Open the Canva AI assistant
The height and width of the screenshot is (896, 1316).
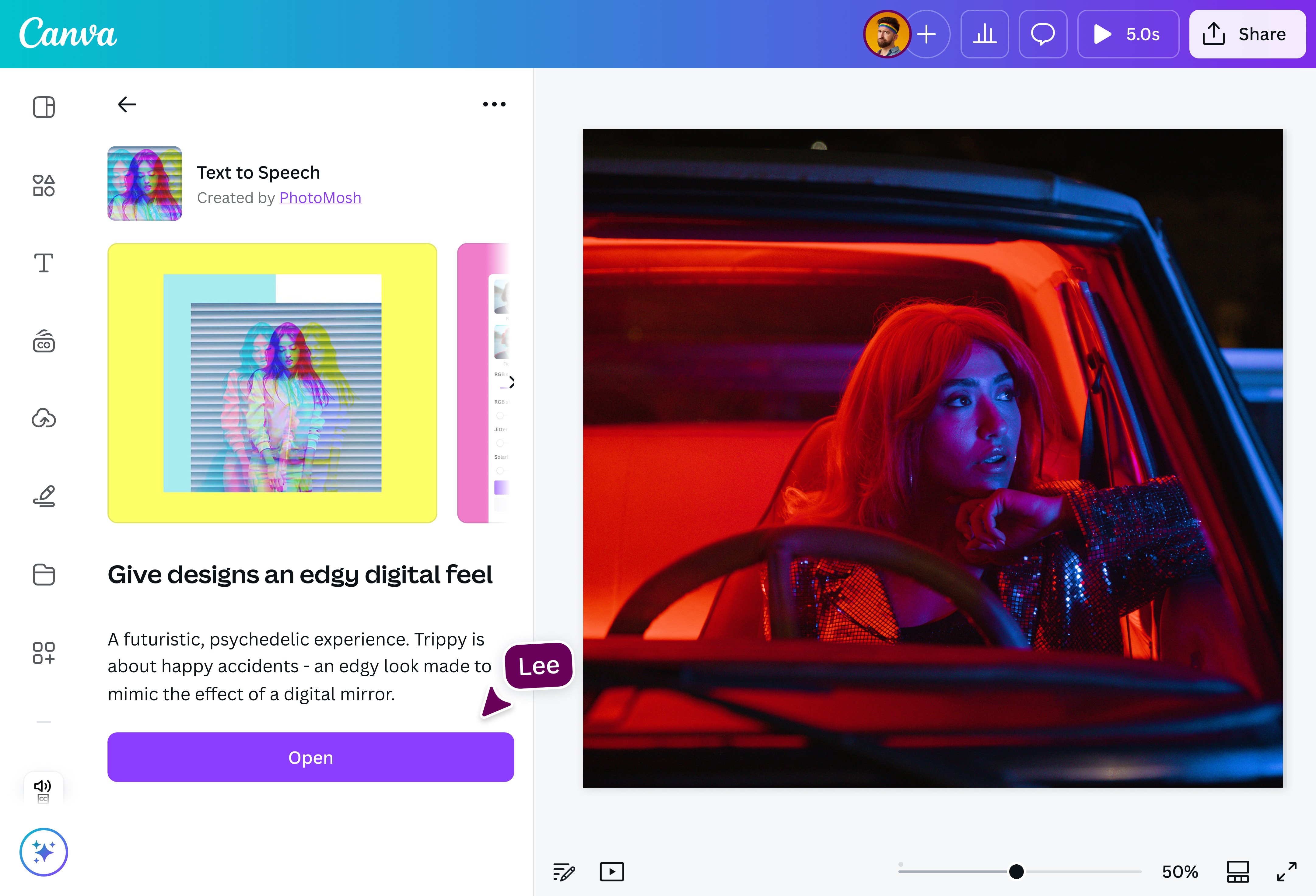pos(44,852)
